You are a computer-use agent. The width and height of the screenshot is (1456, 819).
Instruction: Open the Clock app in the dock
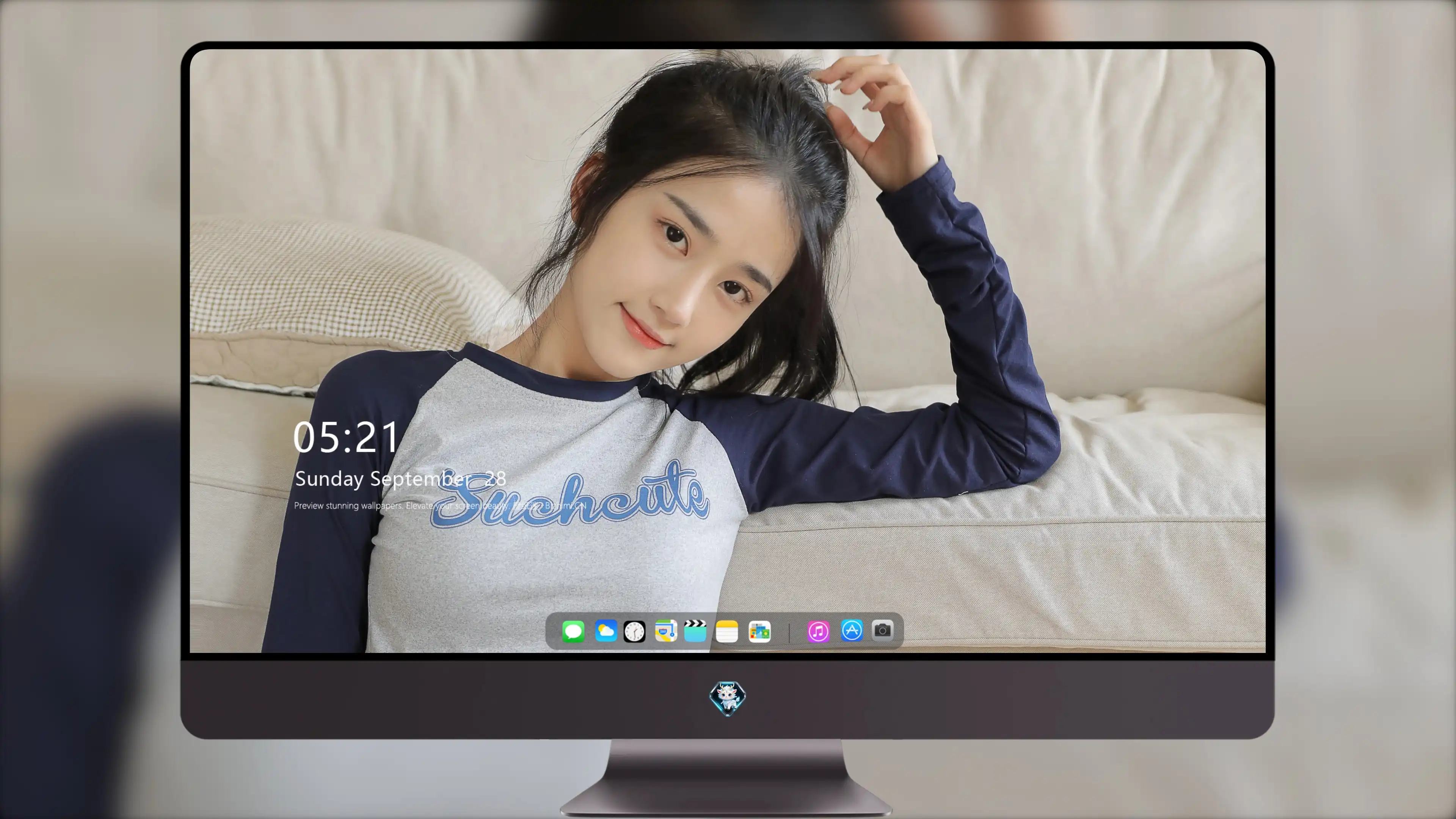click(x=634, y=631)
